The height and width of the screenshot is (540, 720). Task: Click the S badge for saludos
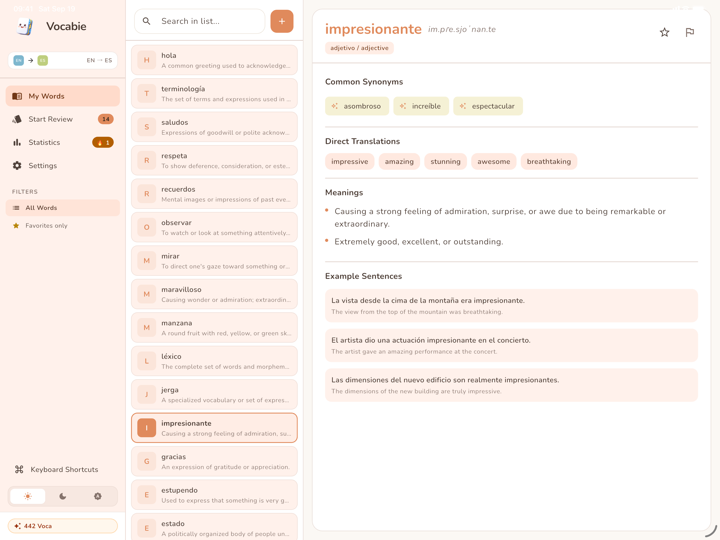[146, 127]
